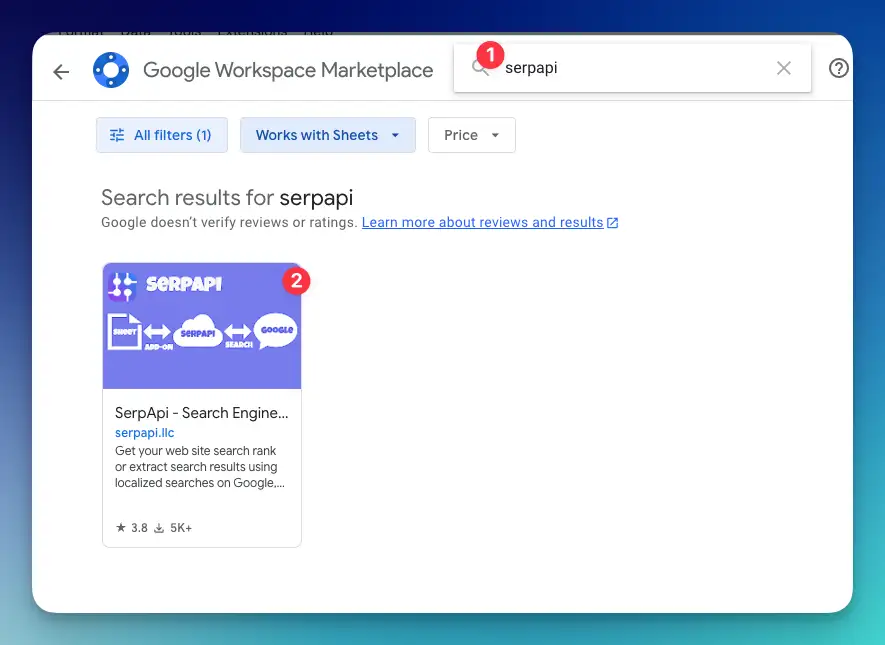885x645 pixels.
Task: Clear the search field with the X
Action: tap(783, 68)
